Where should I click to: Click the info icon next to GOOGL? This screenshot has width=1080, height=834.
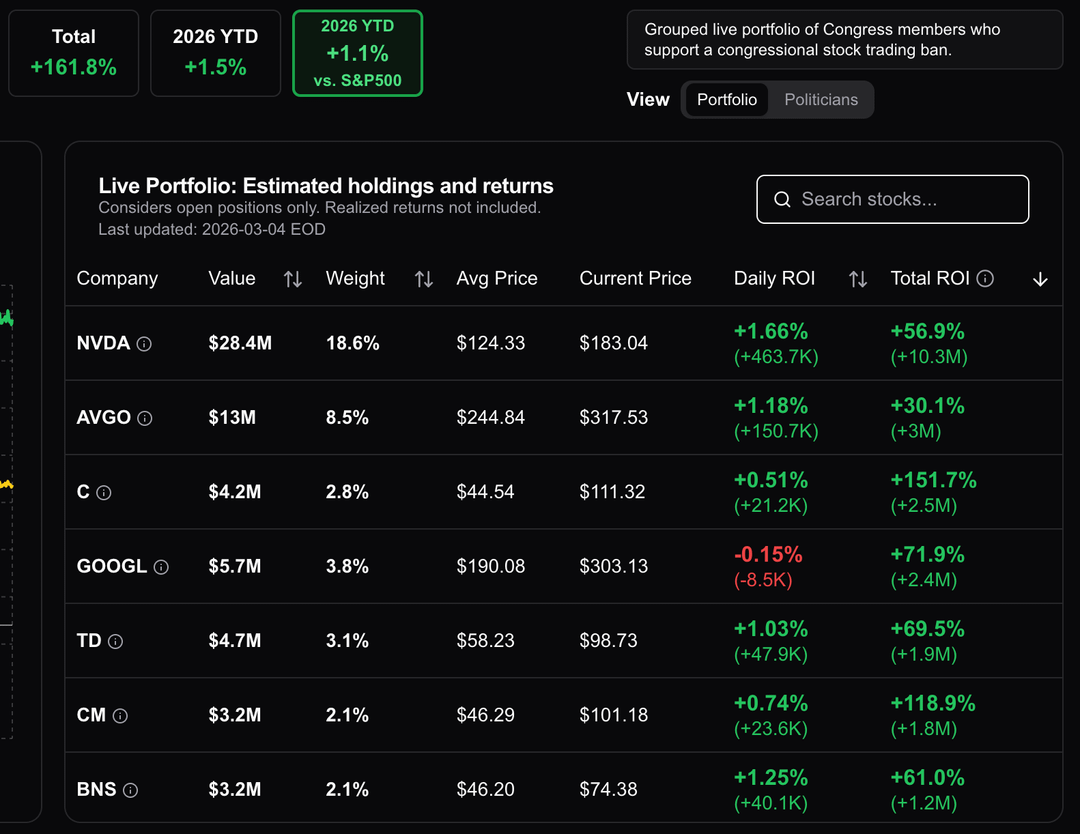pyautogui.click(x=161, y=567)
